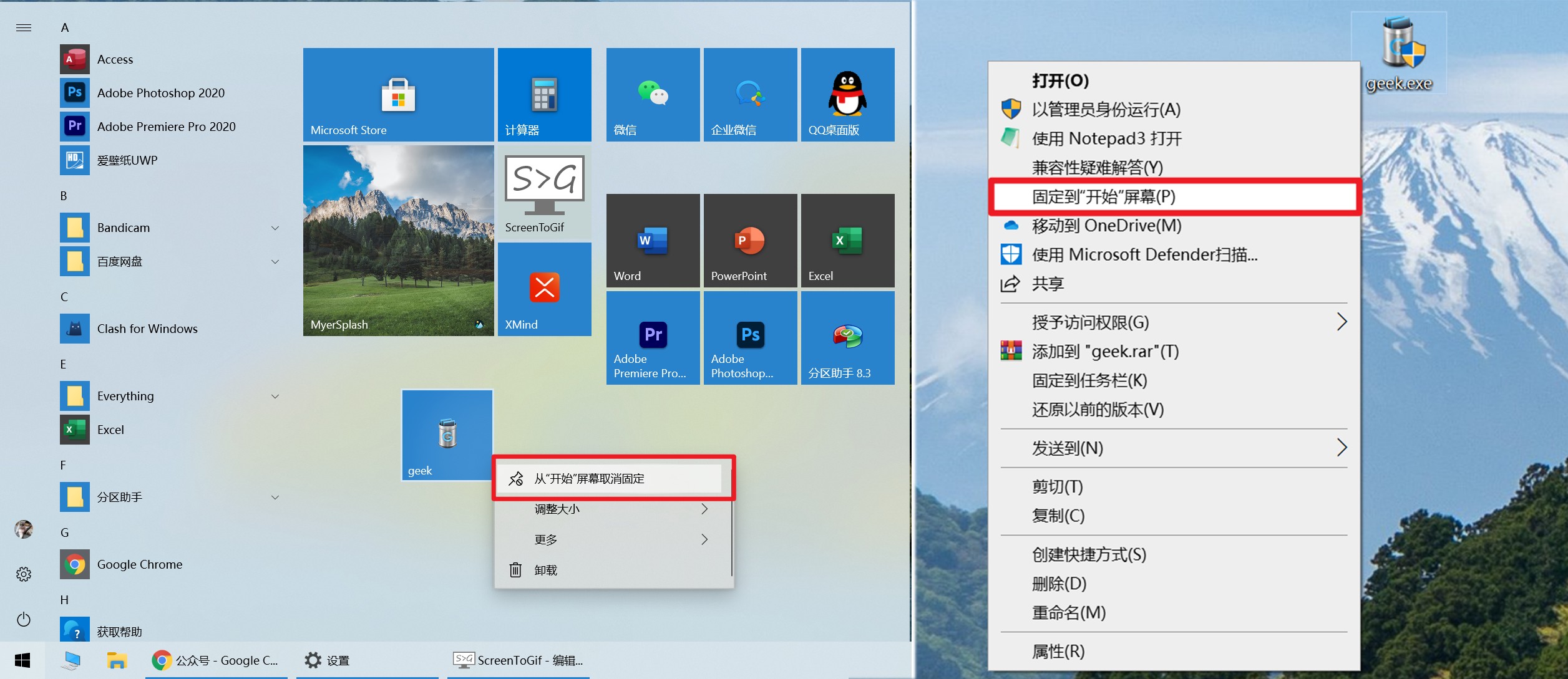
Task: Open the 更多 submenu
Action: pyautogui.click(x=614, y=539)
